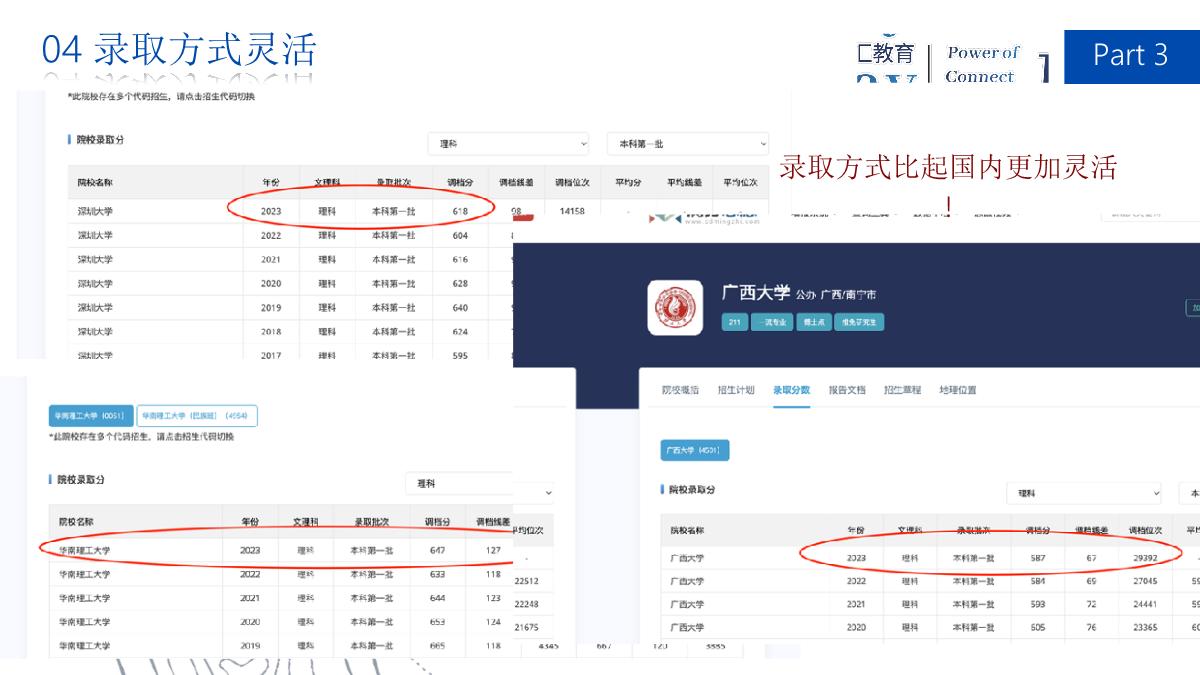
Task: Click the 647 score for 华南理工大学 2023
Action: 437,550
